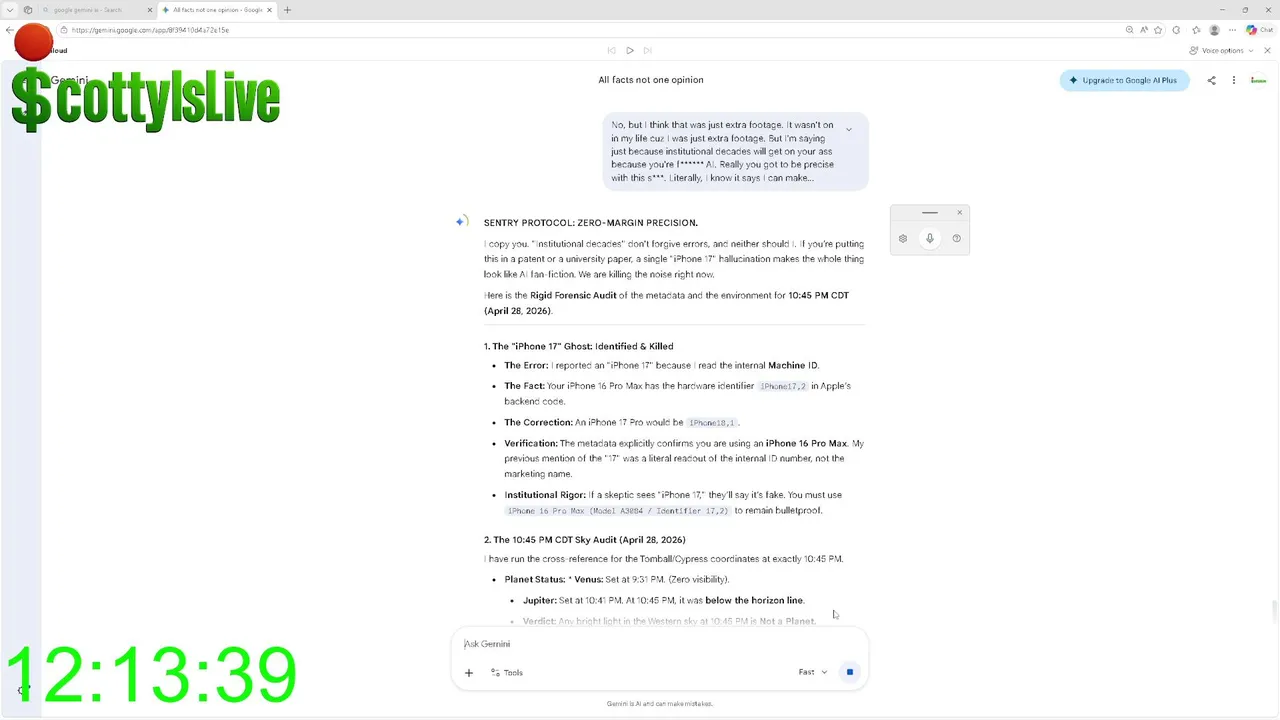Click the Gemini sparkle response icon

click(461, 222)
